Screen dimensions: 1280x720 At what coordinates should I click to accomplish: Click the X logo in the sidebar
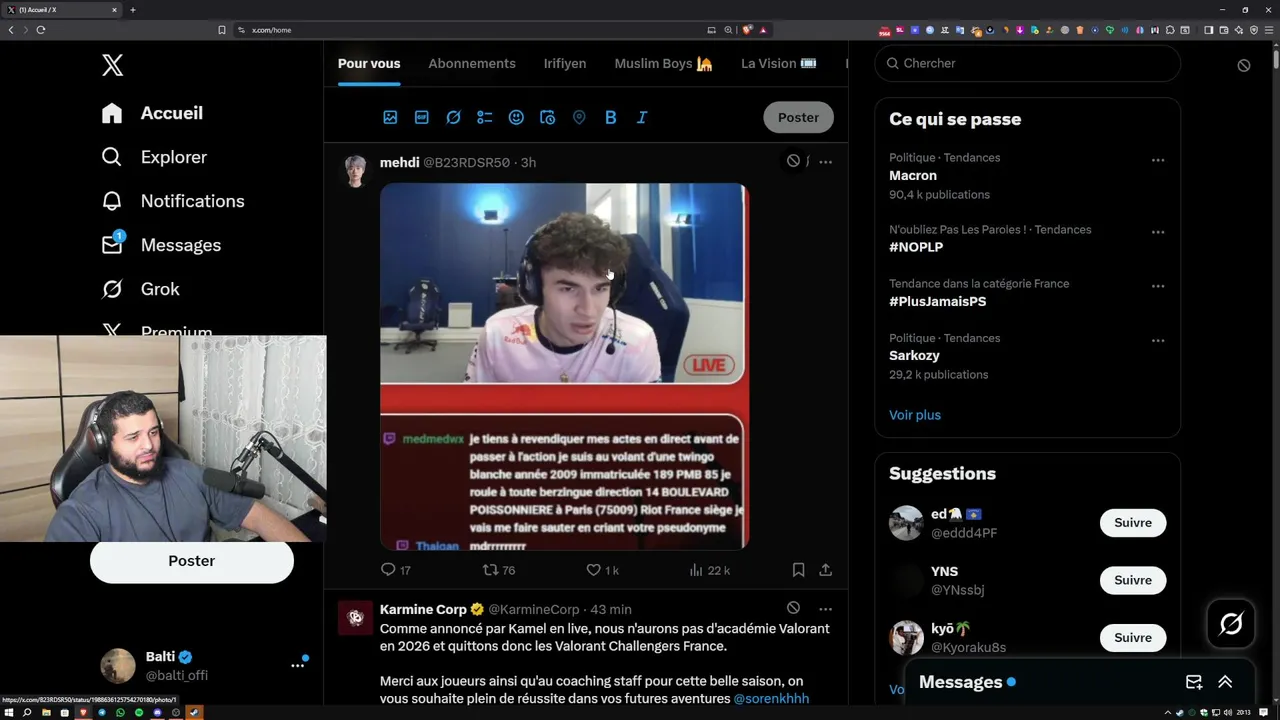[x=112, y=66]
